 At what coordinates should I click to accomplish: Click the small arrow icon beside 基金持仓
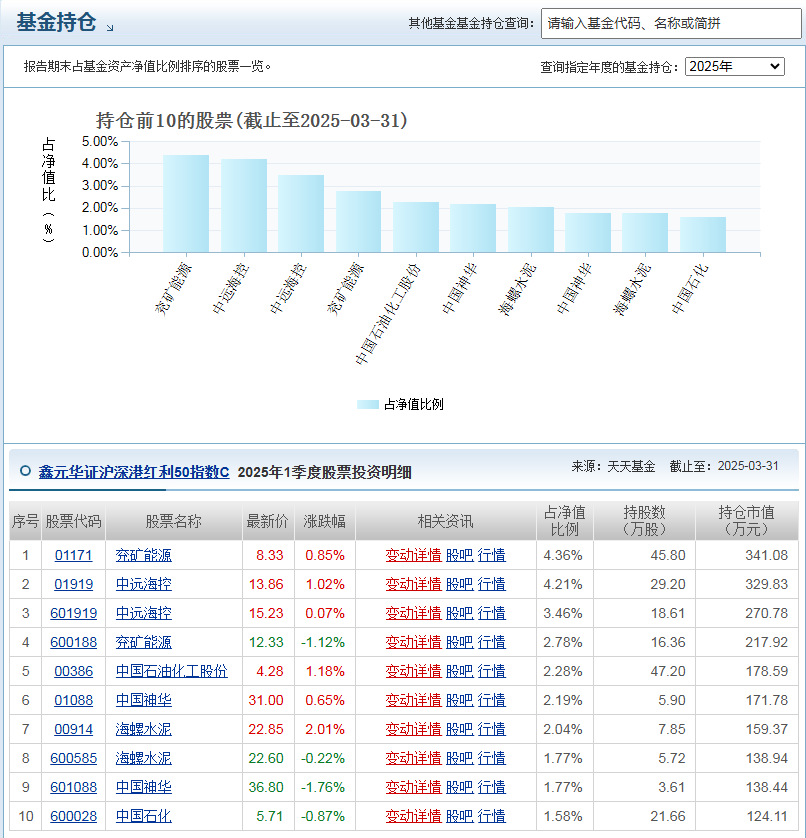(x=110, y=28)
